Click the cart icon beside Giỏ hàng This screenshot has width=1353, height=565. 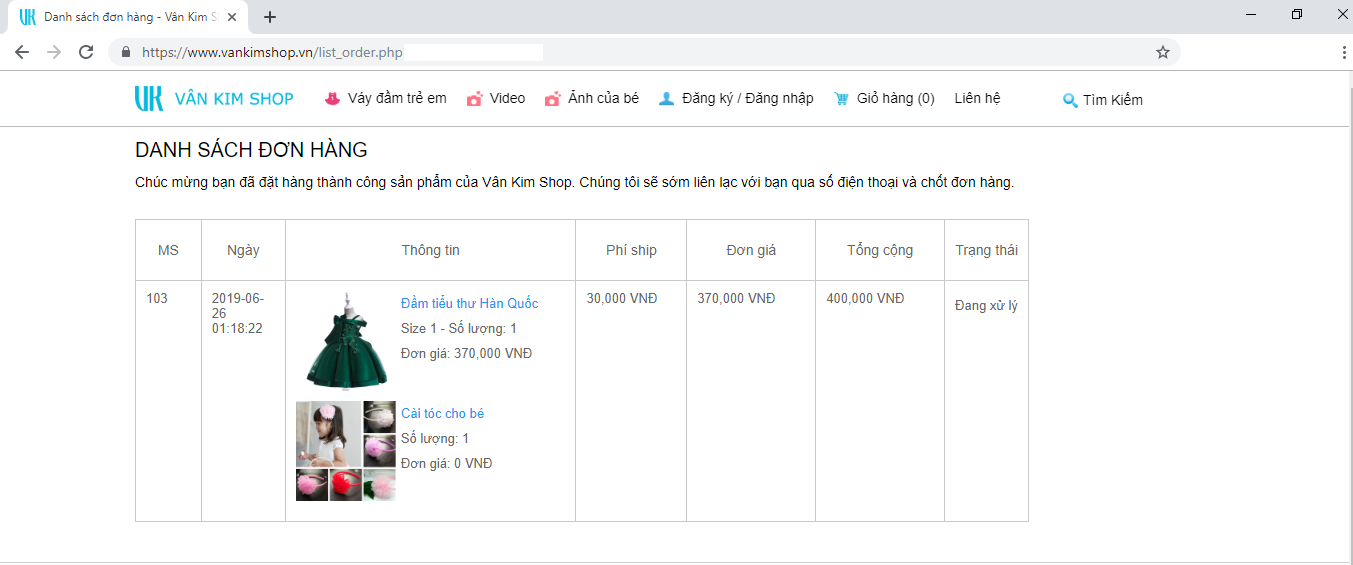(x=841, y=98)
